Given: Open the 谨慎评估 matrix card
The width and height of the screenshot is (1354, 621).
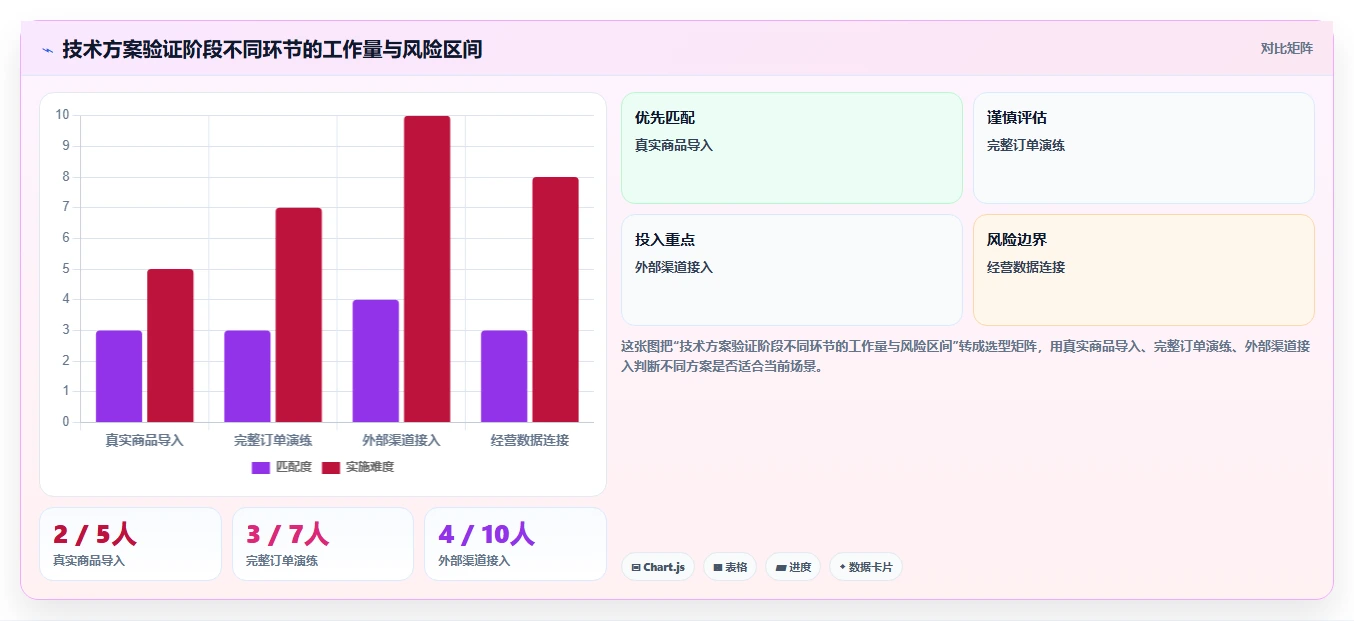Looking at the screenshot, I should click(x=1143, y=148).
